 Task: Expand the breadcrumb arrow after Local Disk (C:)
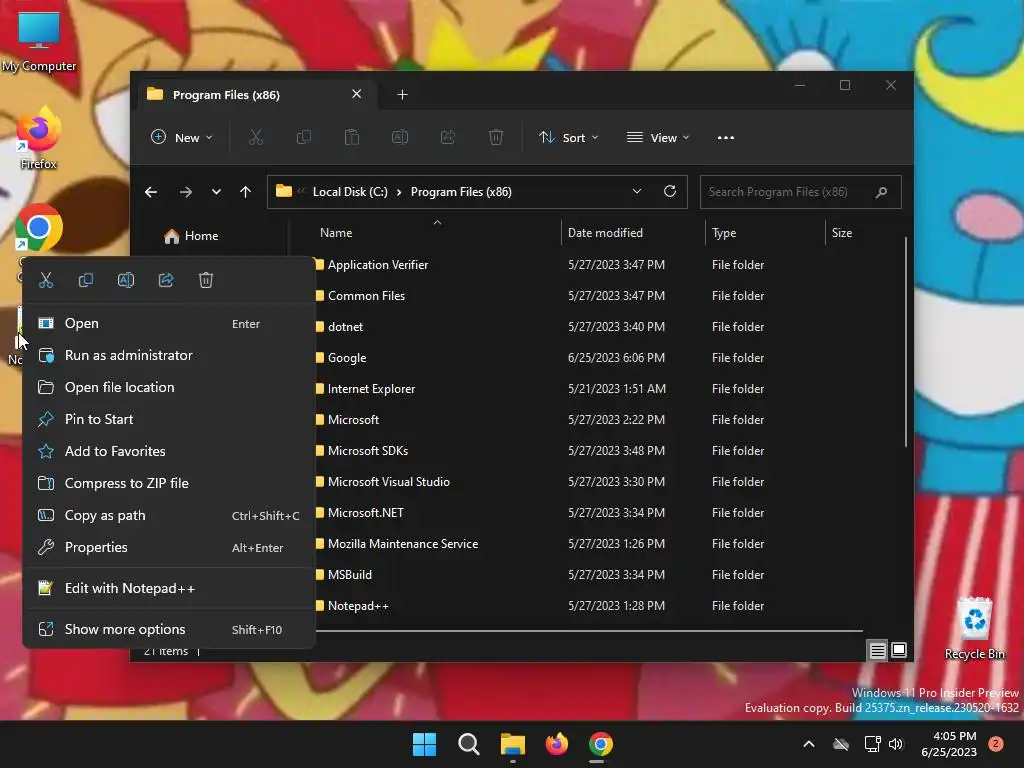pyautogui.click(x=399, y=192)
